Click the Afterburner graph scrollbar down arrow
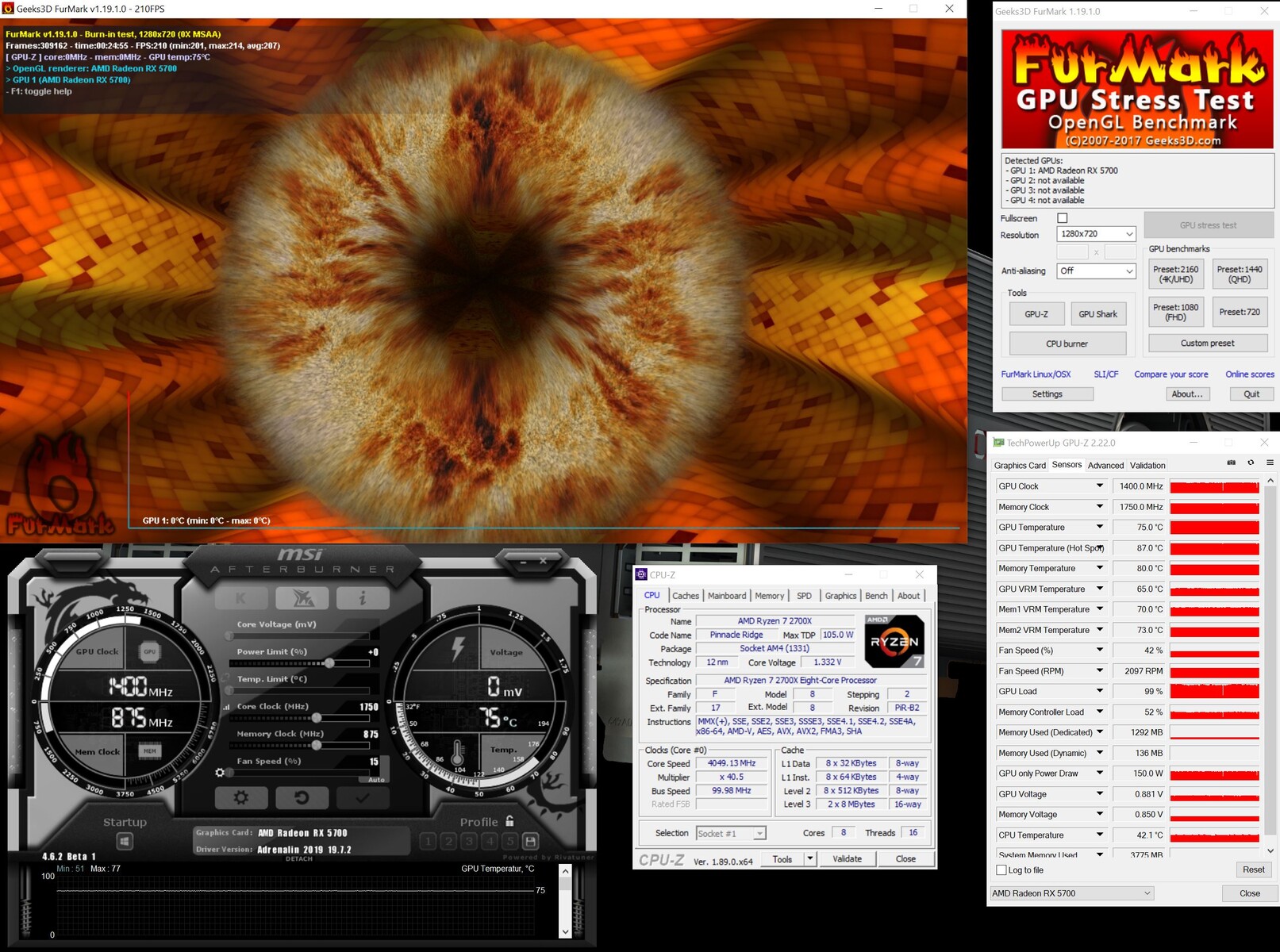The height and width of the screenshot is (952, 1280). tap(565, 931)
